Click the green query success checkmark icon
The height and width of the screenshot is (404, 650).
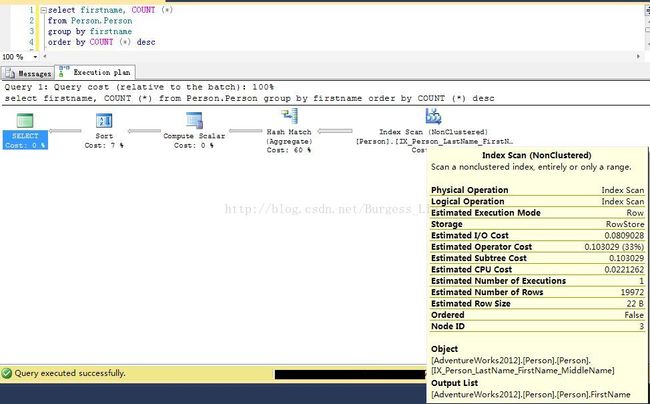7,373
